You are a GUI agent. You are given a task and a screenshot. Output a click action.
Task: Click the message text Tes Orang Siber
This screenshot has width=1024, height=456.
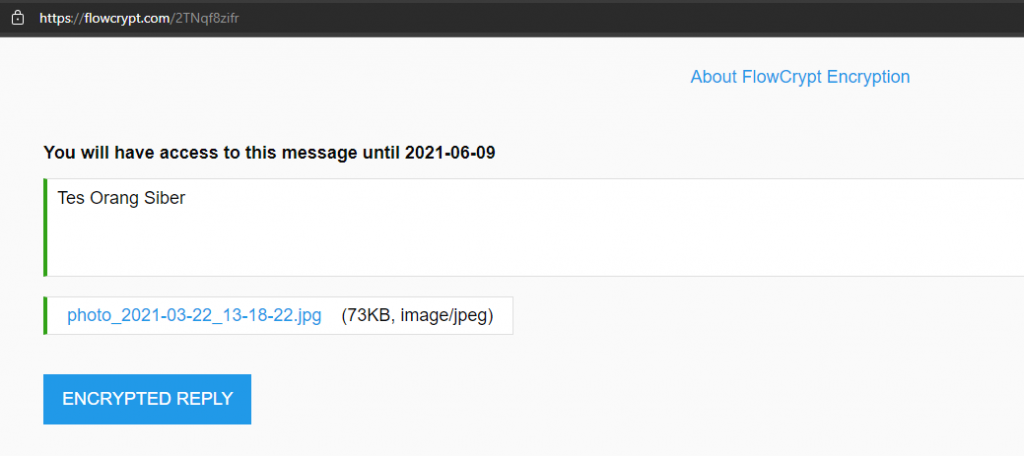[121, 198]
